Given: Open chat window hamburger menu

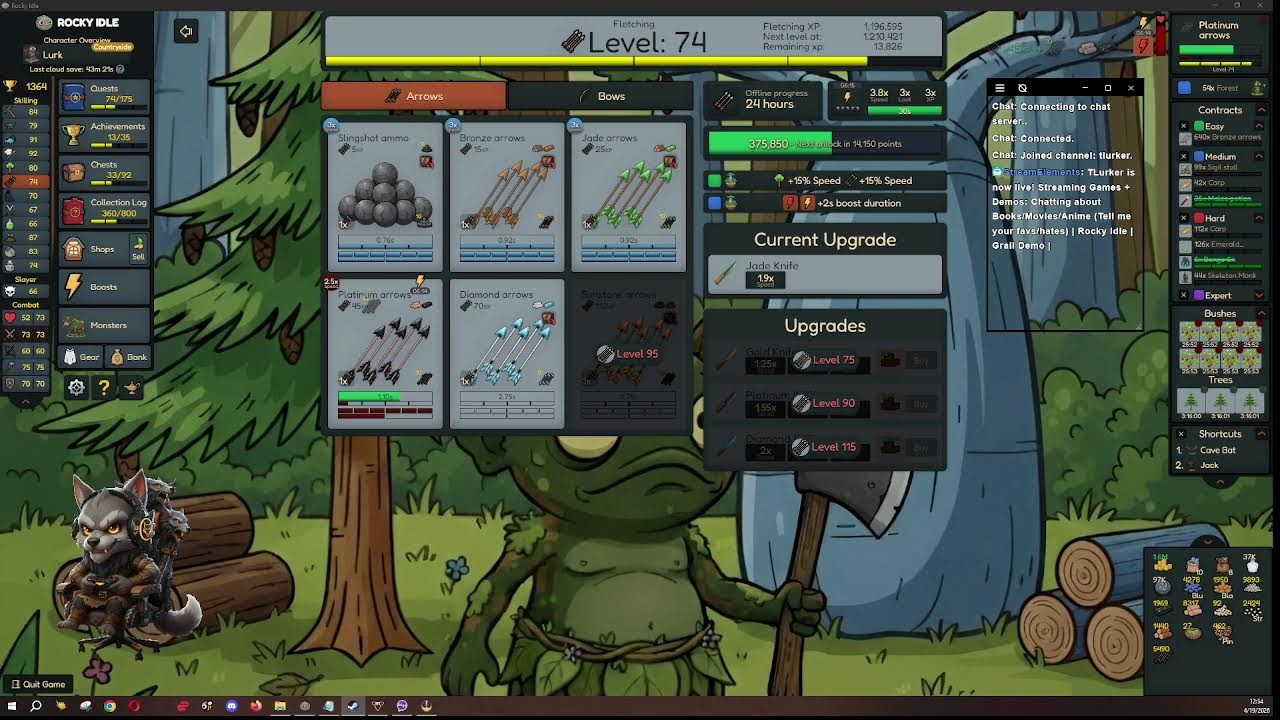Looking at the screenshot, I should coord(999,88).
